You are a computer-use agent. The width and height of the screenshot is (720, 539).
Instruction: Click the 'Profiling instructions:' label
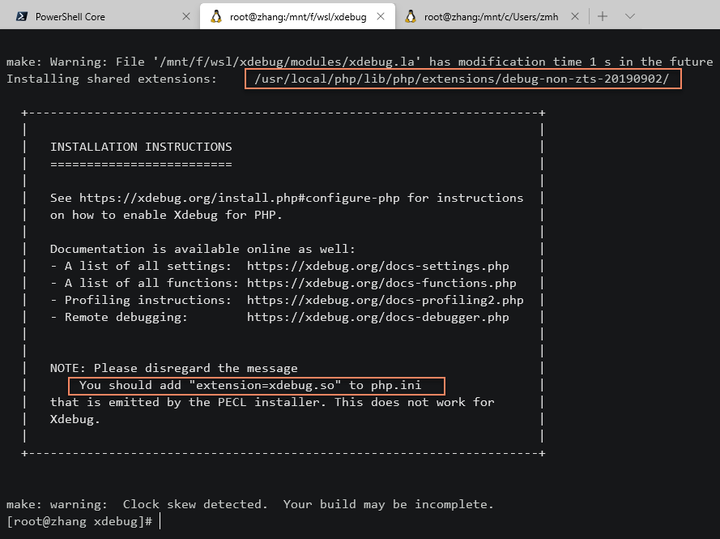point(148,300)
